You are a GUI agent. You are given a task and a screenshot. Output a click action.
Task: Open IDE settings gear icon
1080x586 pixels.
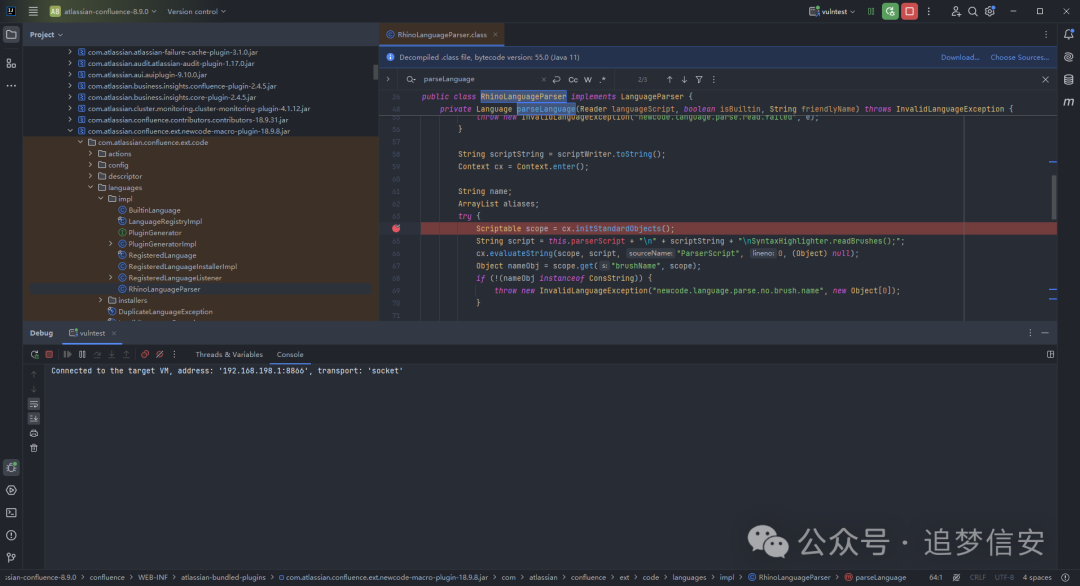click(x=990, y=11)
